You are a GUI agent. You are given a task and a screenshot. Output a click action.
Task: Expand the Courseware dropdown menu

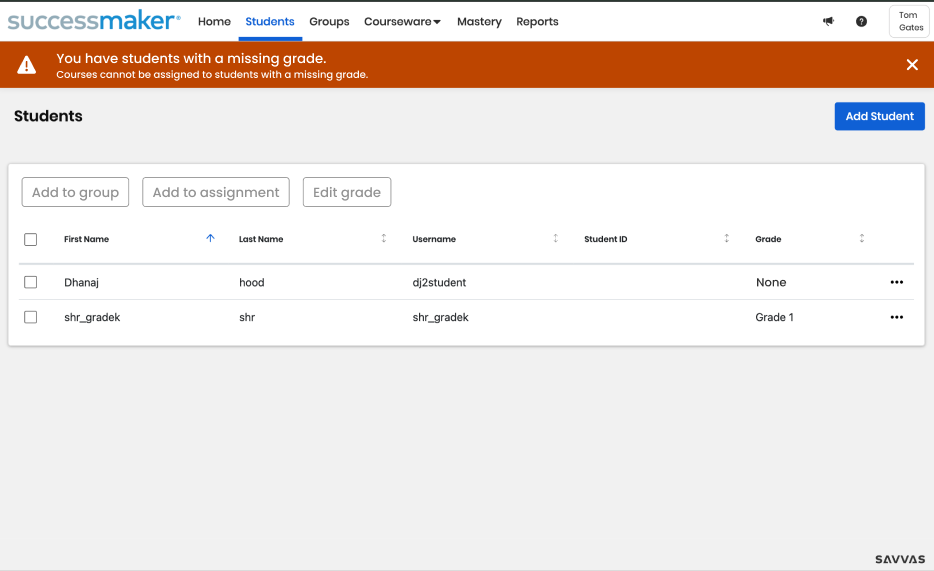coord(402,22)
